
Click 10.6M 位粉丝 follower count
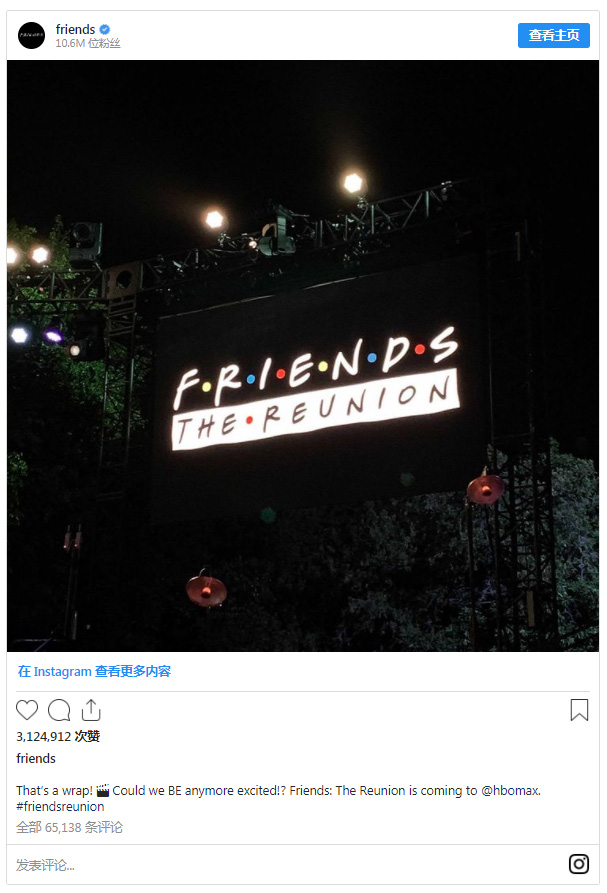88,43
